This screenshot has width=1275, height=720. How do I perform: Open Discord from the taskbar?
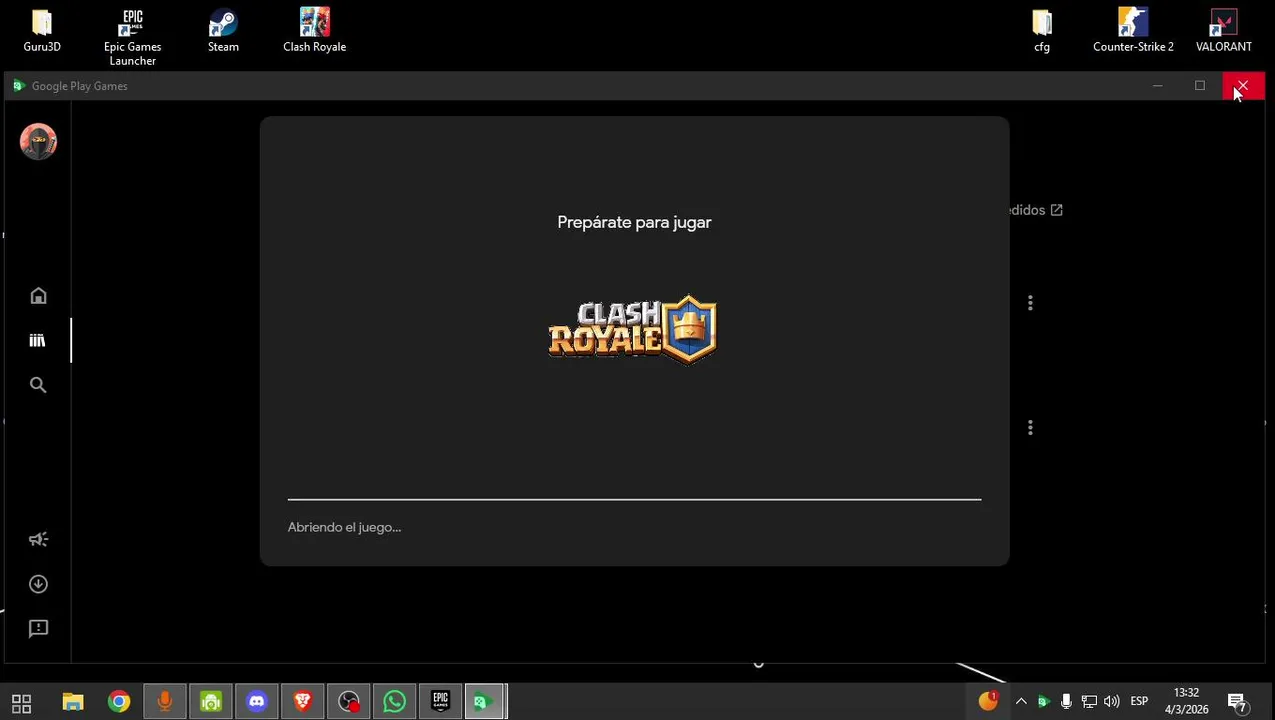pos(257,702)
